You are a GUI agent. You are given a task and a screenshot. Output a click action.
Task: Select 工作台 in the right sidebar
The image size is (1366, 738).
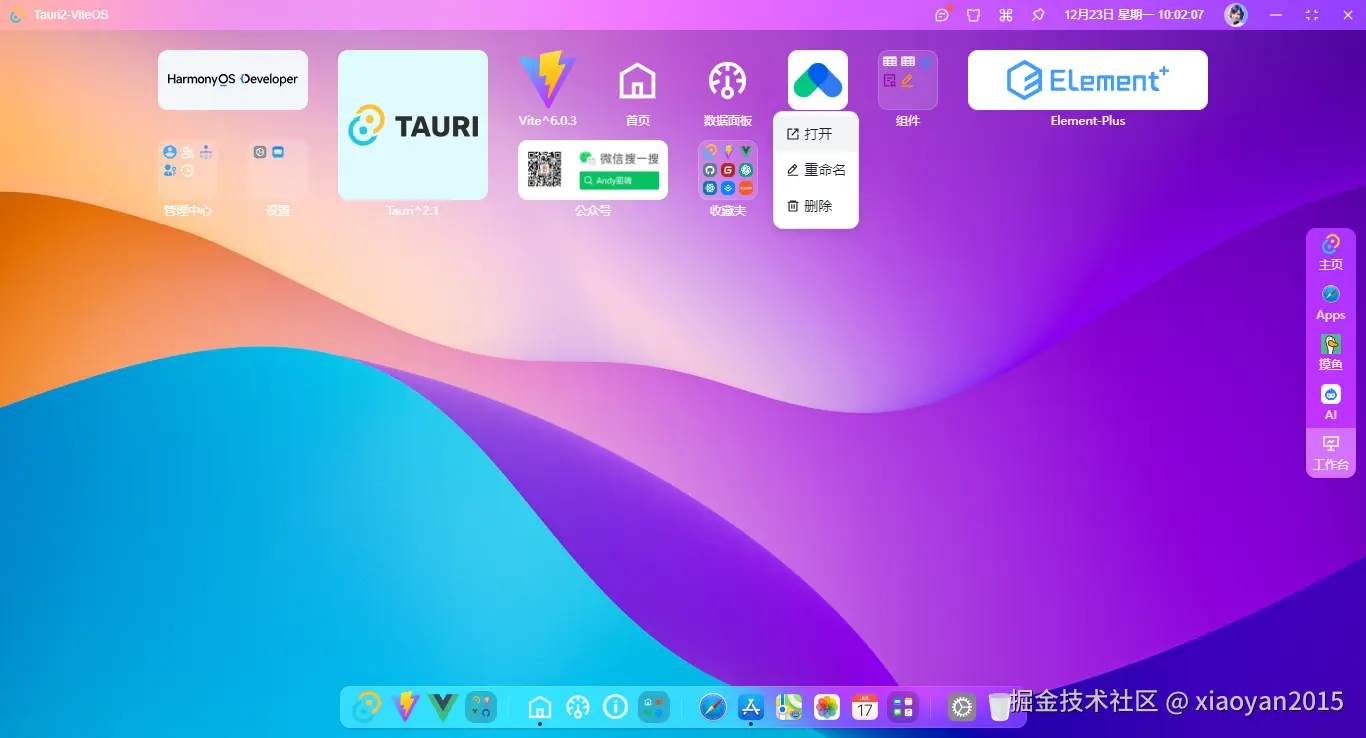click(x=1331, y=453)
